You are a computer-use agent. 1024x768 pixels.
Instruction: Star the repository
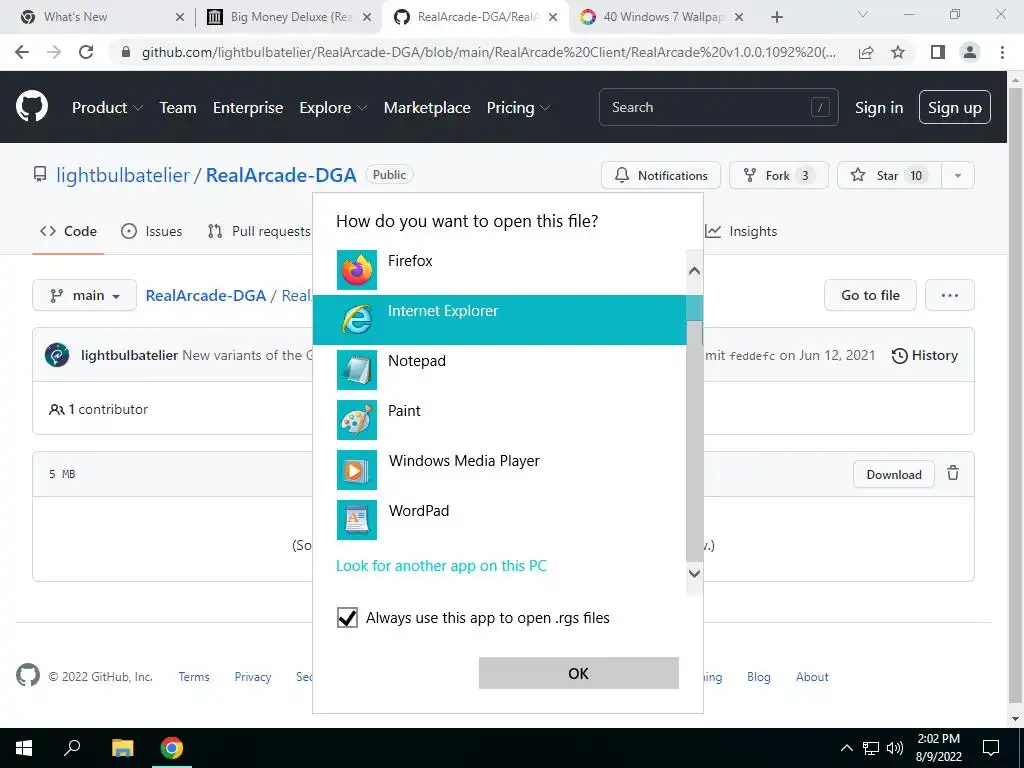point(889,175)
